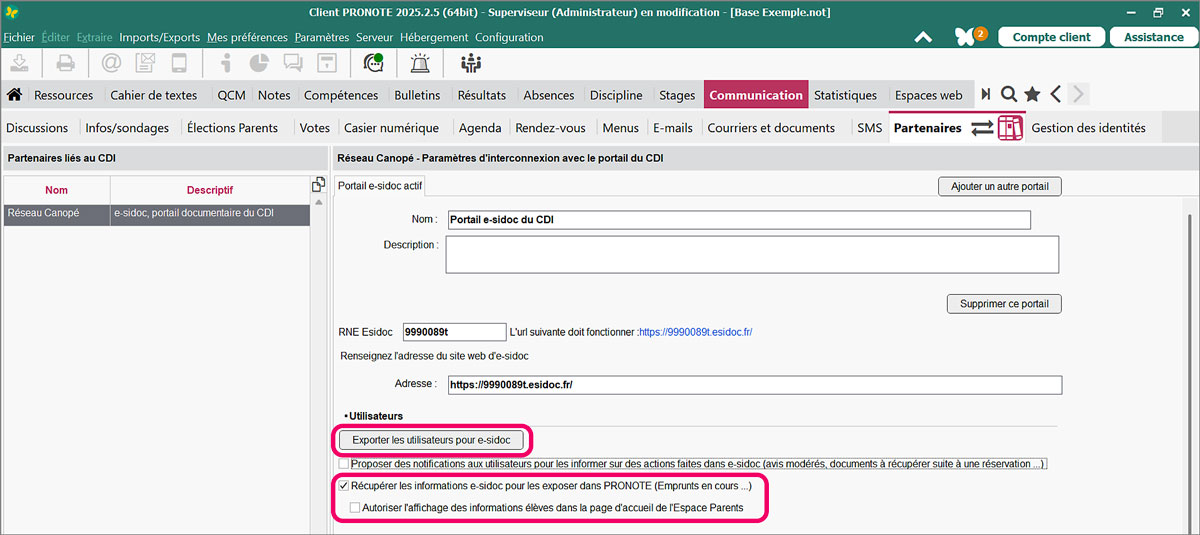Image resolution: width=1200 pixels, height=535 pixels.
Task: Click the smartphone SMS toolbar icon
Action: [179, 63]
